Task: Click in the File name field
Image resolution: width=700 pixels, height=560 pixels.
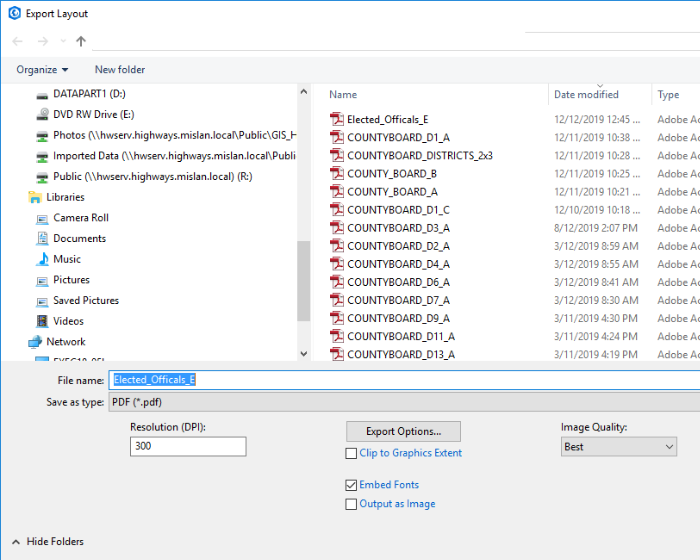Action: [404, 380]
